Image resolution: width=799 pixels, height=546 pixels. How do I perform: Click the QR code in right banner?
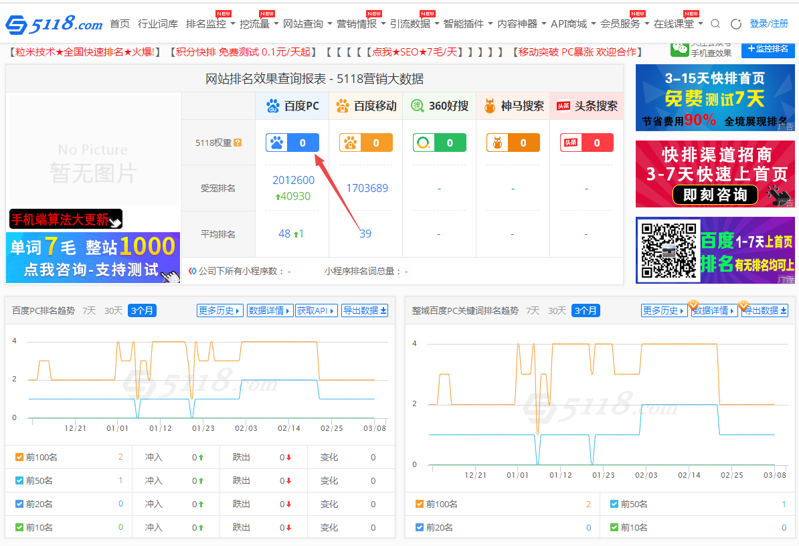667,250
